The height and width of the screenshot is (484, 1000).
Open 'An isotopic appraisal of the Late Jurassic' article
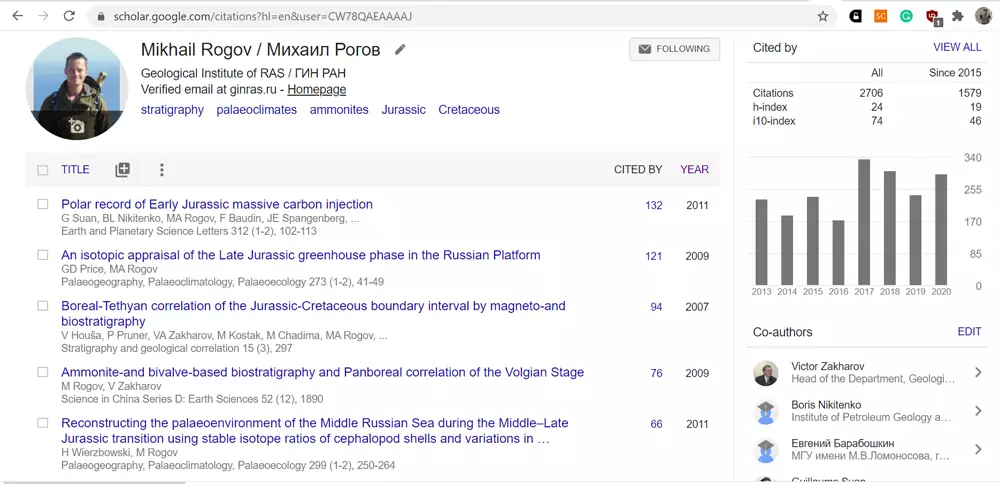click(301, 255)
